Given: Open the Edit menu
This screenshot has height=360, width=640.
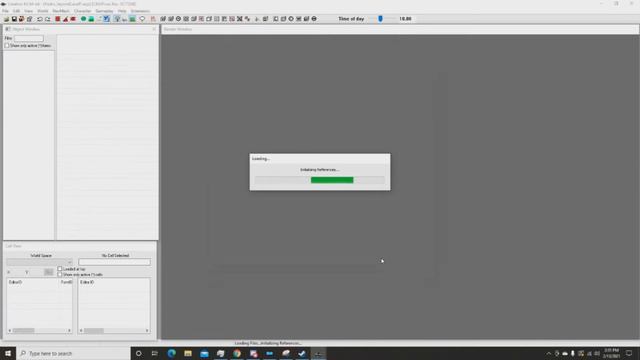Looking at the screenshot, I should (x=16, y=11).
